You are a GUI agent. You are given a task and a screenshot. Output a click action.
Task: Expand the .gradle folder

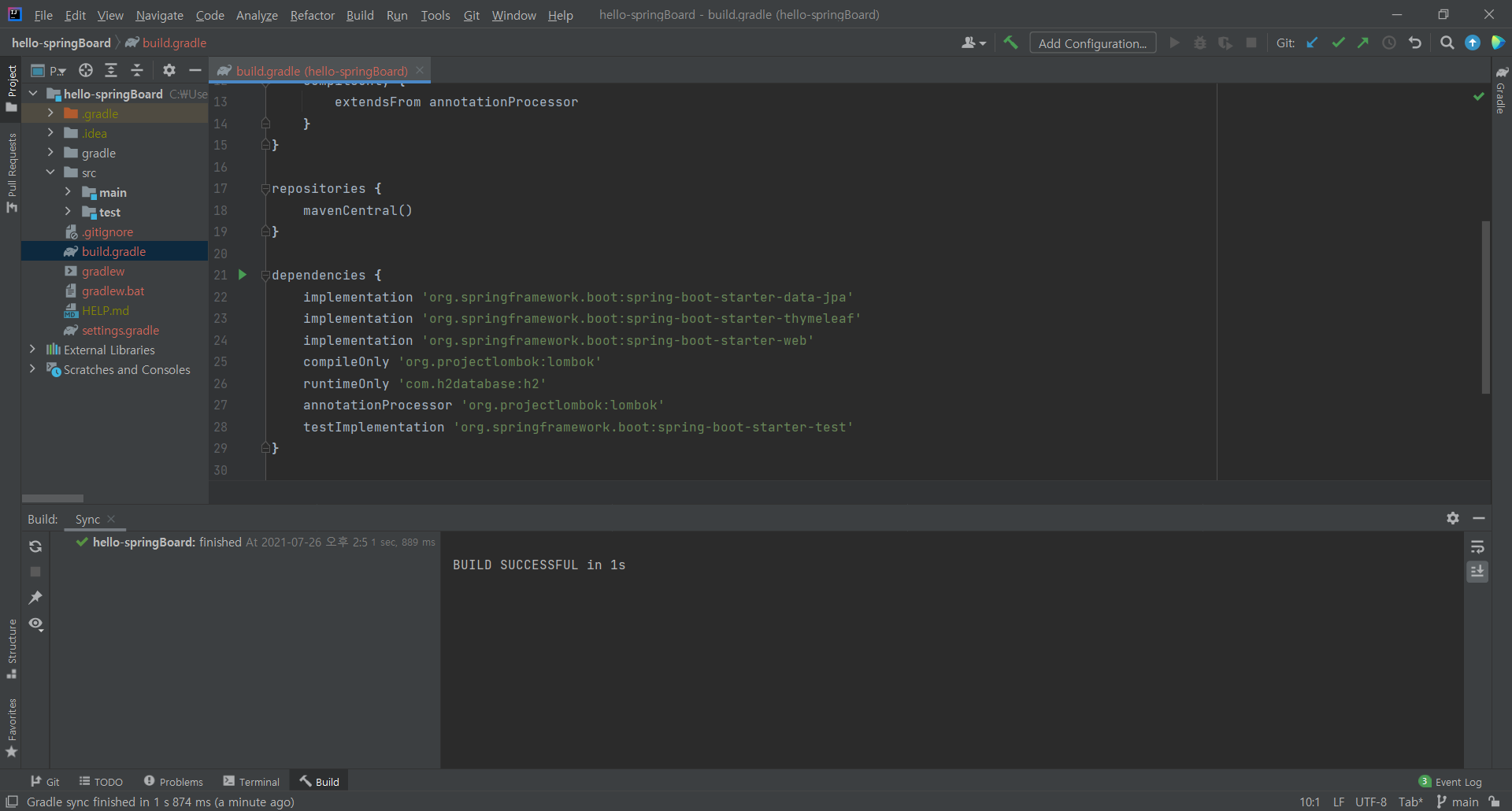click(50, 113)
